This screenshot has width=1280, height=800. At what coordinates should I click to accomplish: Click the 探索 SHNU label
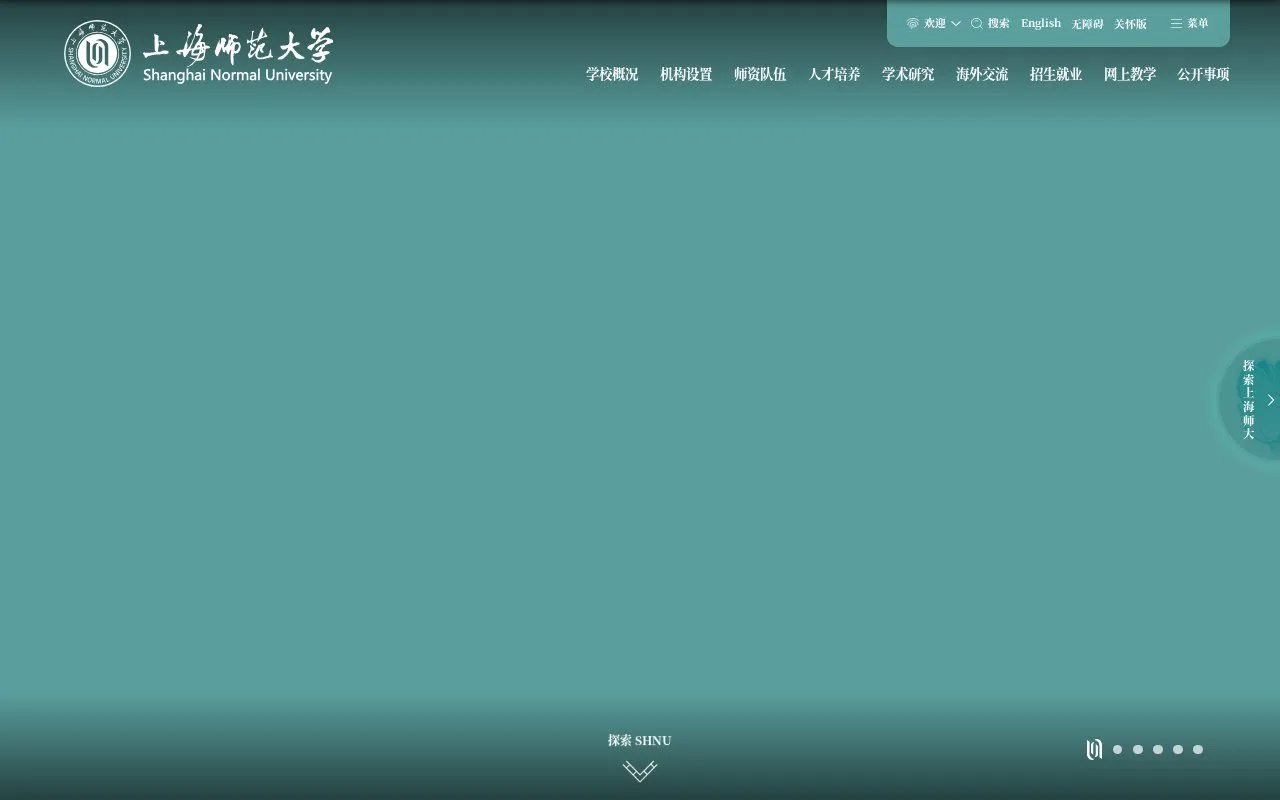640,741
